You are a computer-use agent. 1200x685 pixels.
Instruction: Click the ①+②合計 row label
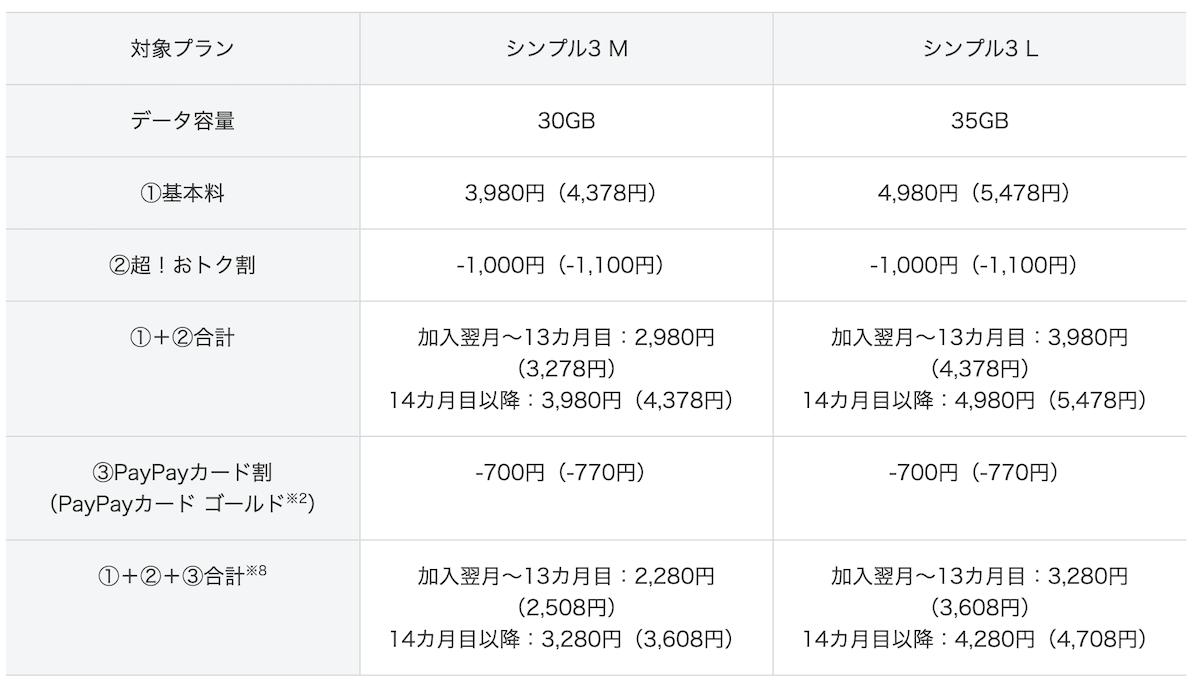(182, 338)
